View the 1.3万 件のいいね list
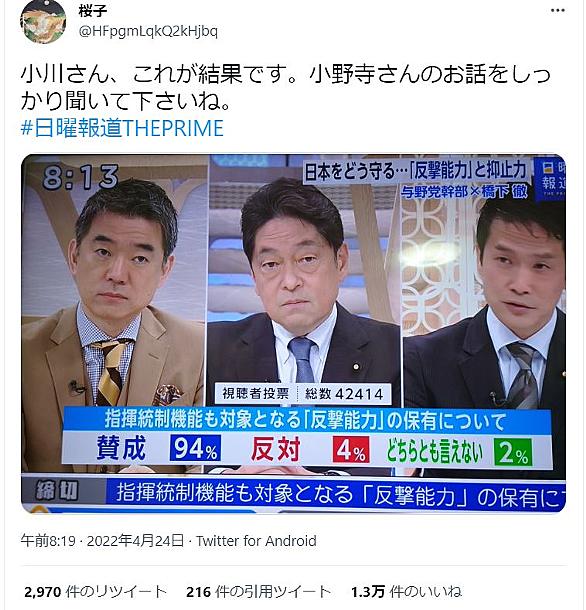This screenshot has width=586, height=610. [x=406, y=592]
